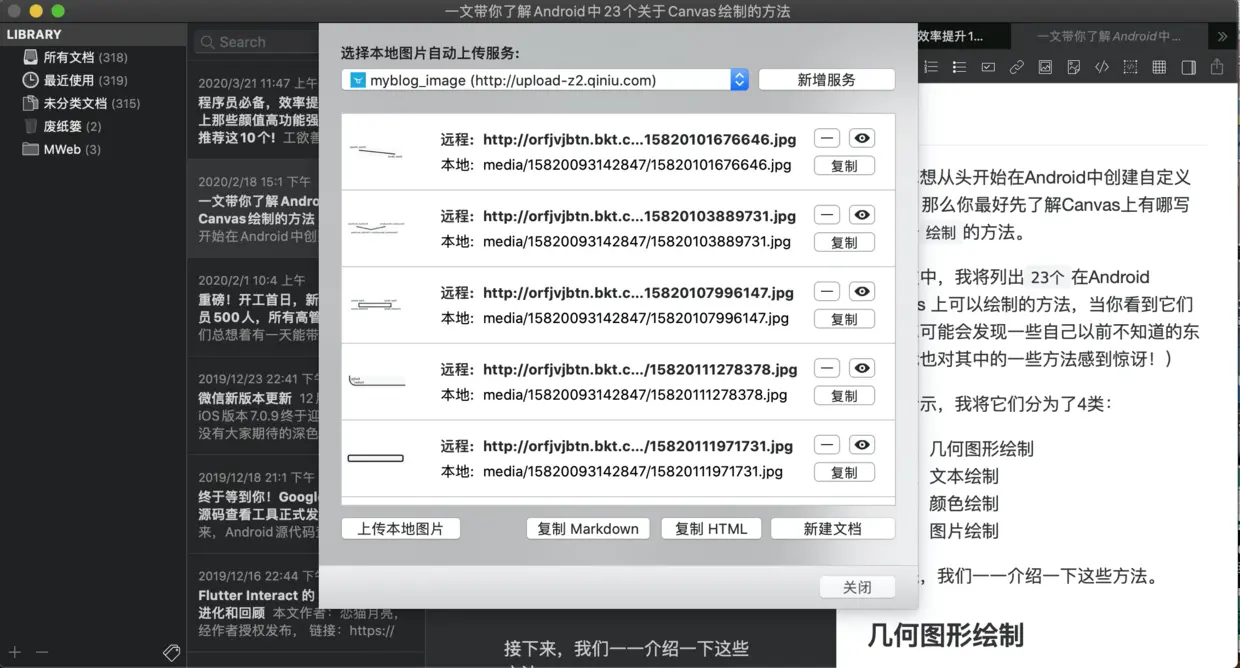Open the upload service dropdown myblog_image

545,80
